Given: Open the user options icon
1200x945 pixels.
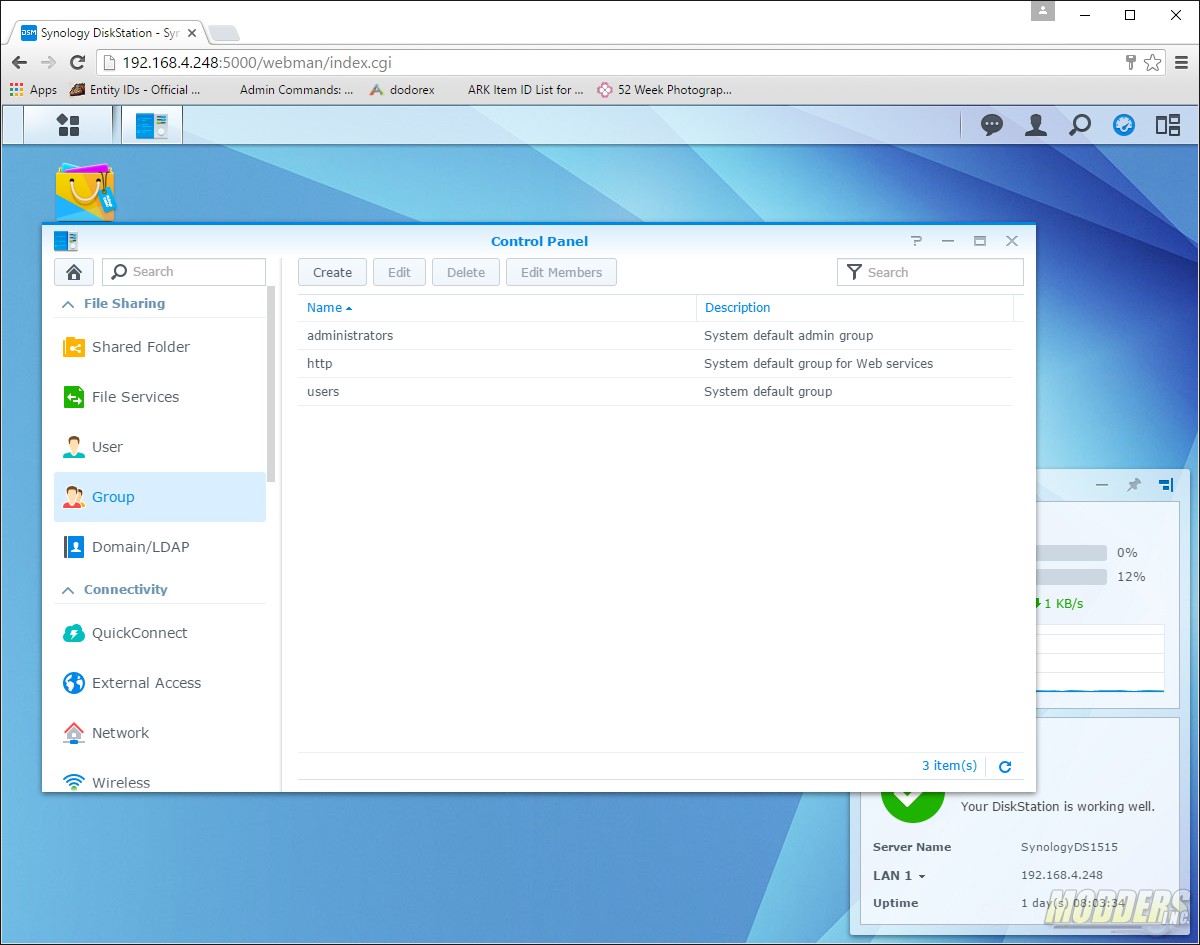Looking at the screenshot, I should click(x=1036, y=125).
